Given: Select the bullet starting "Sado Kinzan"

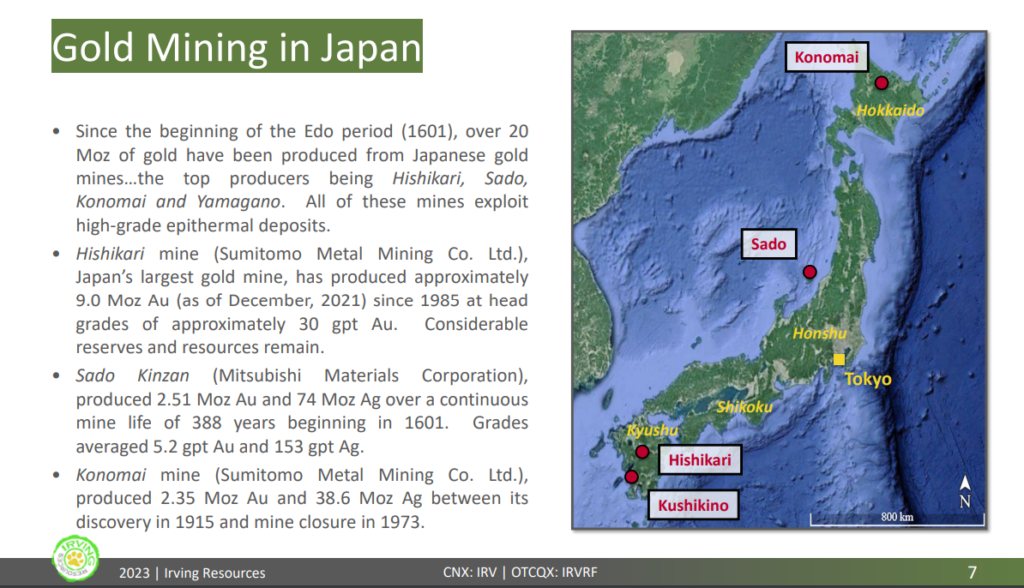Looking at the screenshot, I should (x=302, y=411).
